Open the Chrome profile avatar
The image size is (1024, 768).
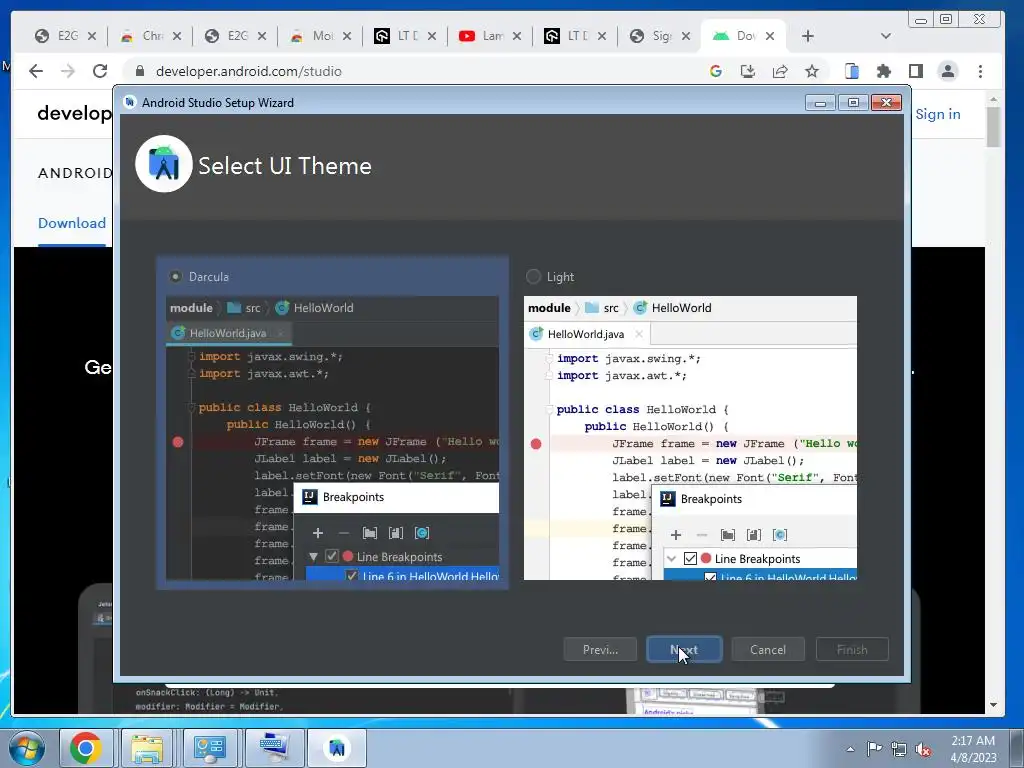pyautogui.click(x=948, y=71)
